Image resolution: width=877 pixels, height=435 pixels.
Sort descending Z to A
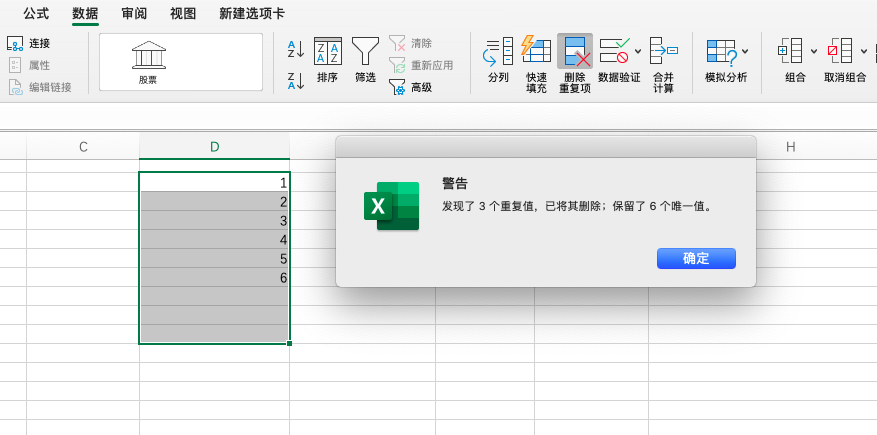(x=296, y=81)
